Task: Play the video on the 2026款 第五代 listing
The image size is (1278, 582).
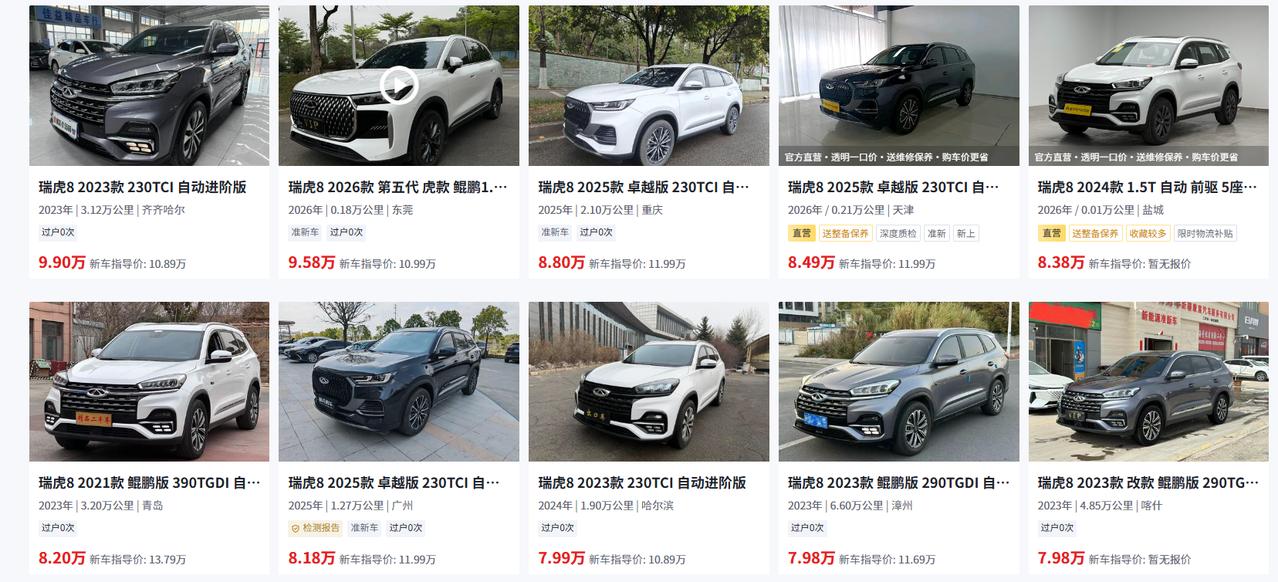Action: (x=398, y=84)
